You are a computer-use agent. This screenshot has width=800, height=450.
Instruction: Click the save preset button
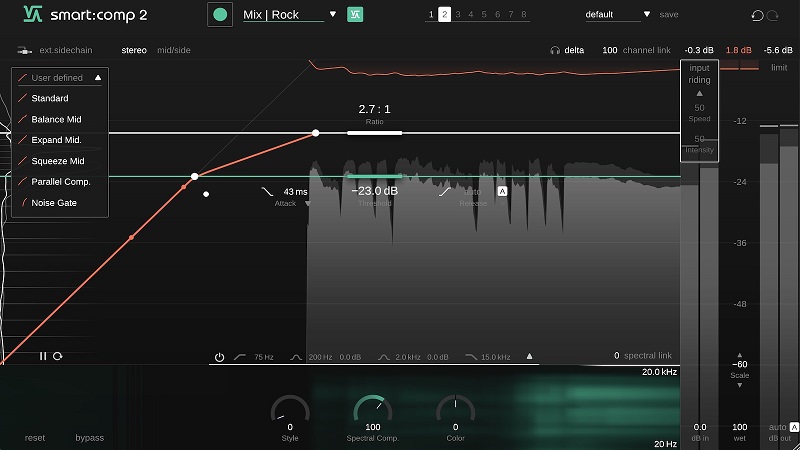click(x=669, y=14)
